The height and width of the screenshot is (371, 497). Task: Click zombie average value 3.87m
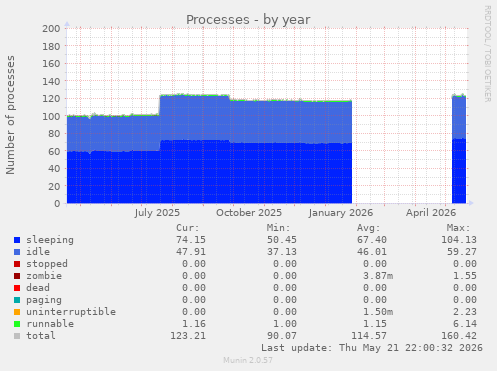point(378,276)
